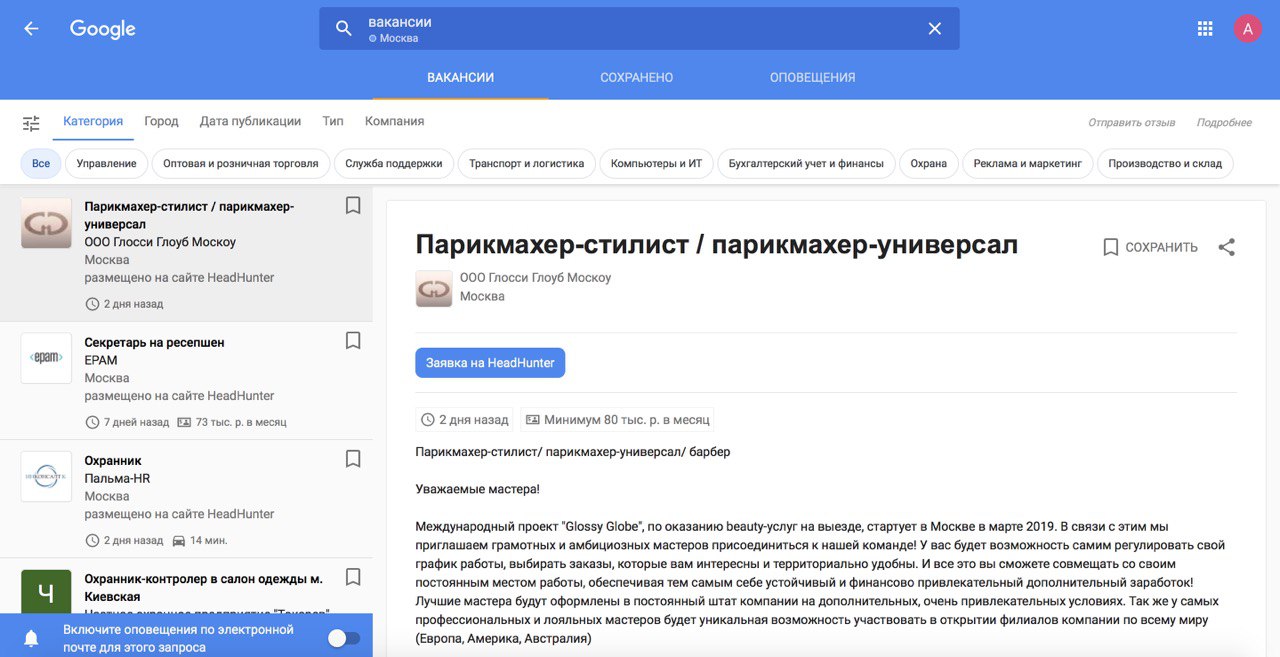Viewport: 1280px width, 657px height.
Task: Open the filter settings sliders icon
Action: point(32,123)
